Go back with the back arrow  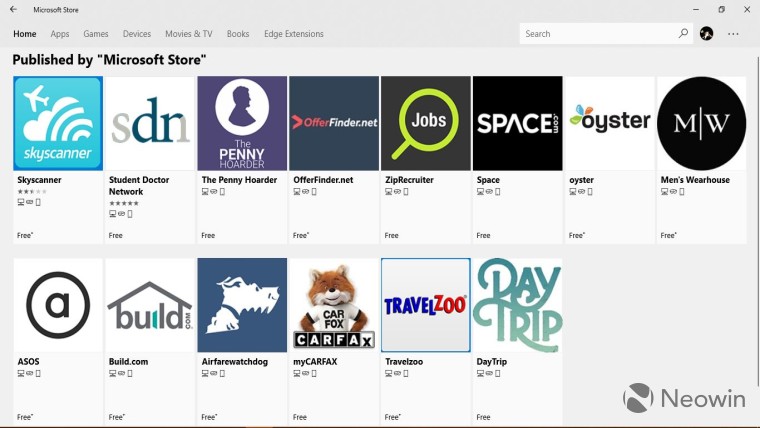click(14, 9)
